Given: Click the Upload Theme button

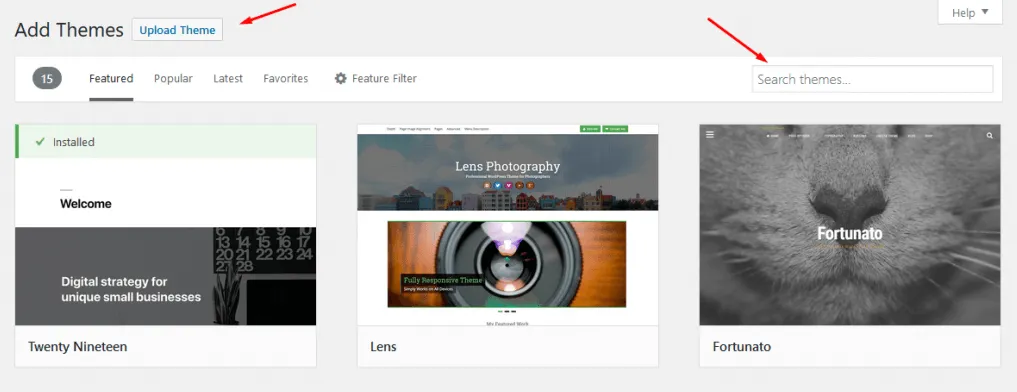Looking at the screenshot, I should click(x=177, y=30).
